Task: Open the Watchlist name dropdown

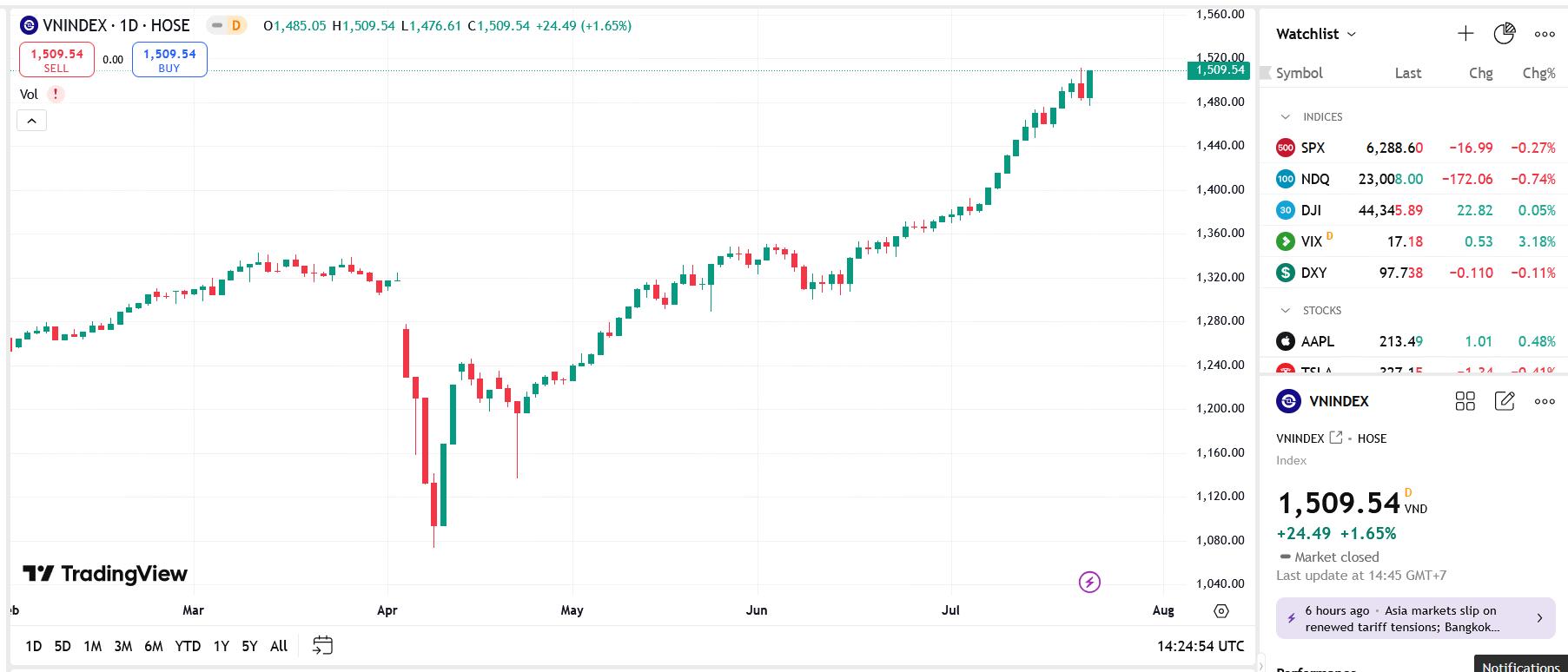Action: pos(1315,34)
